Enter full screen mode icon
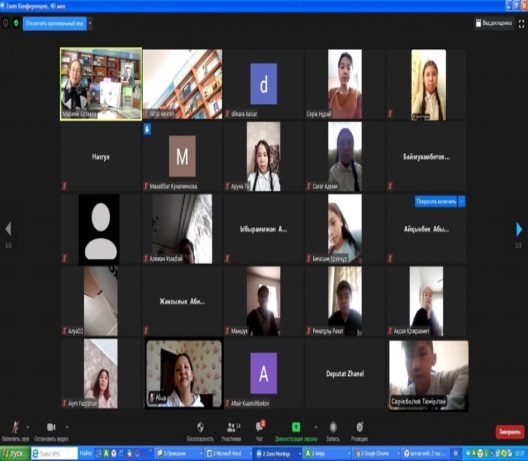 (521, 24)
